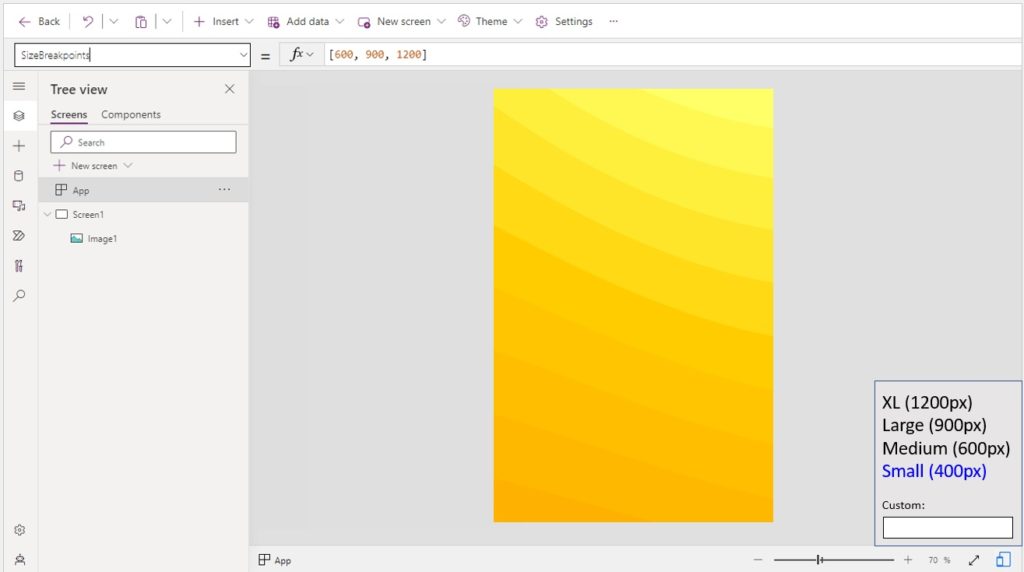This screenshot has width=1024, height=572.
Task: Click the Search magnifier in the left rail
Action: click(x=19, y=296)
